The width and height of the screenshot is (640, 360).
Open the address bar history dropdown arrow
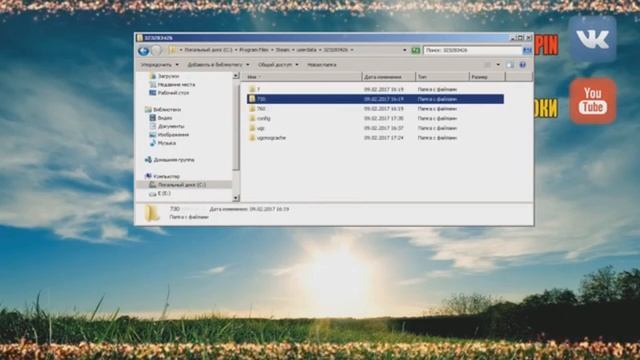(x=404, y=50)
